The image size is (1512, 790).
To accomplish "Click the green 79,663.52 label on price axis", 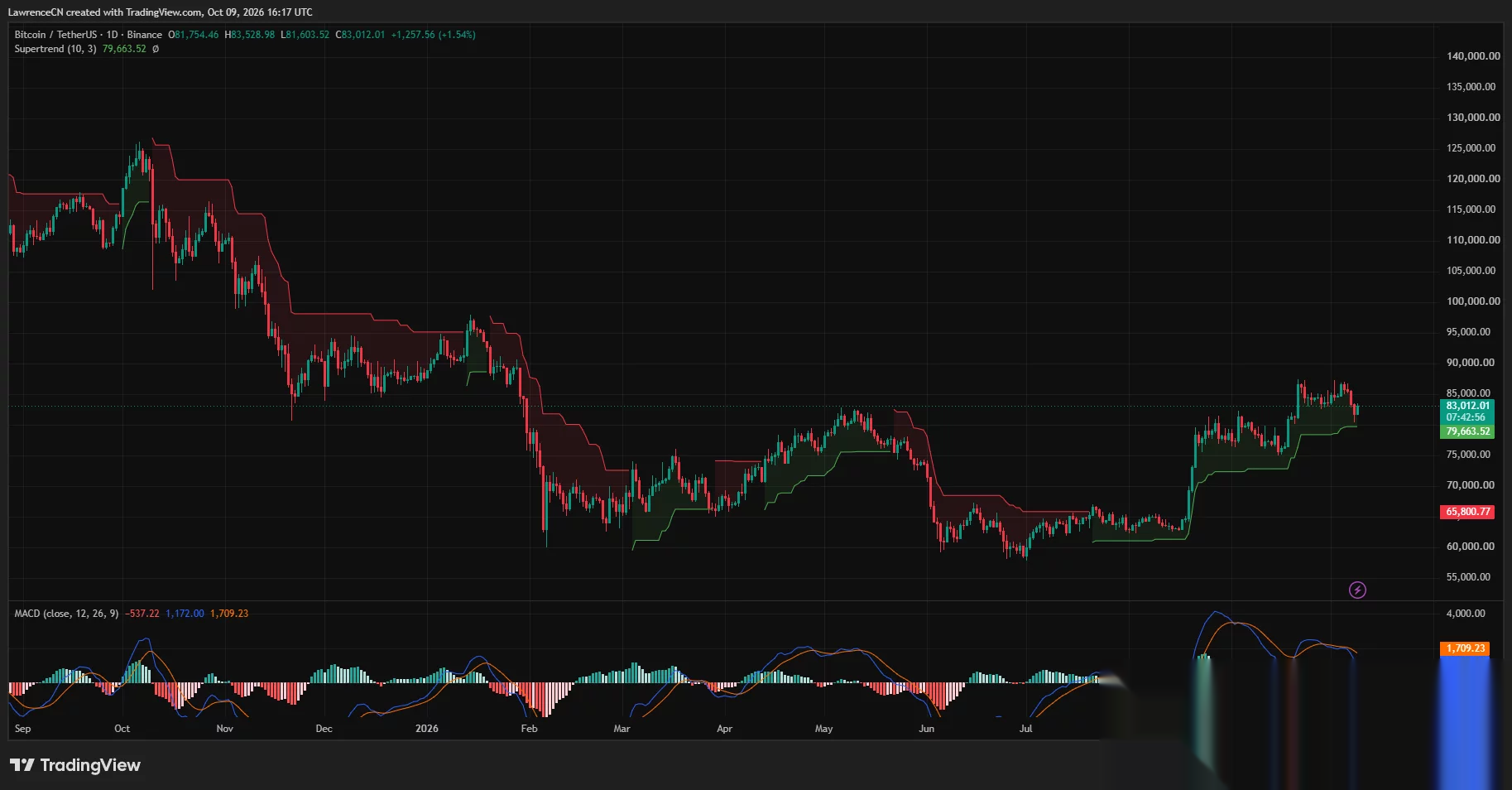I will (x=1467, y=431).
